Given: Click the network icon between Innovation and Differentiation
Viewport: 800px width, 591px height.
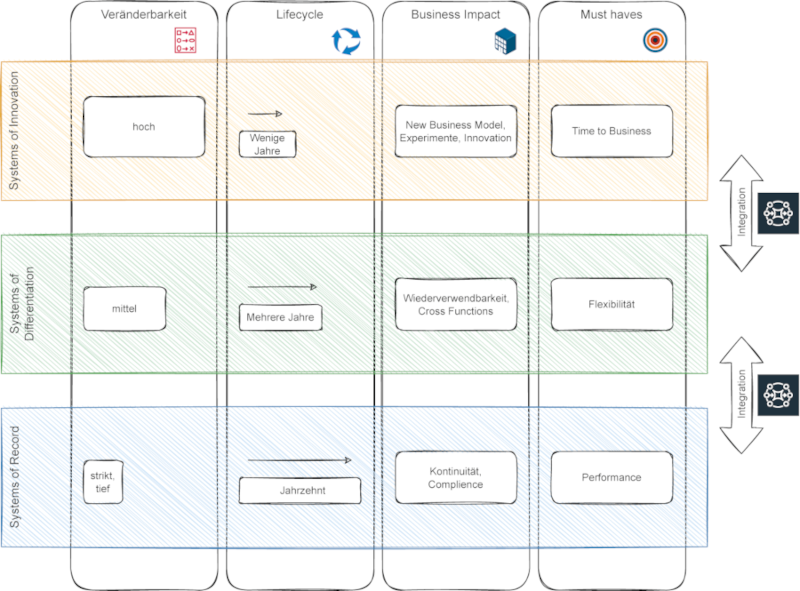Looking at the screenshot, I should point(779,213).
